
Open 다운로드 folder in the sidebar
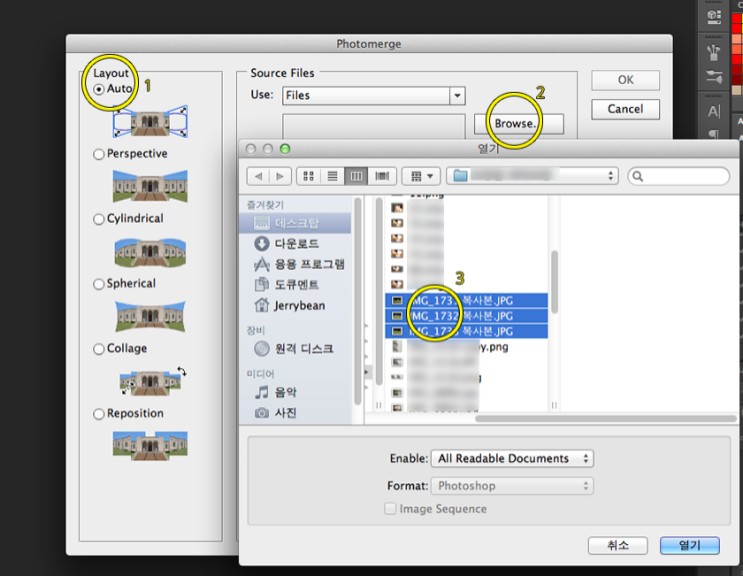295,243
